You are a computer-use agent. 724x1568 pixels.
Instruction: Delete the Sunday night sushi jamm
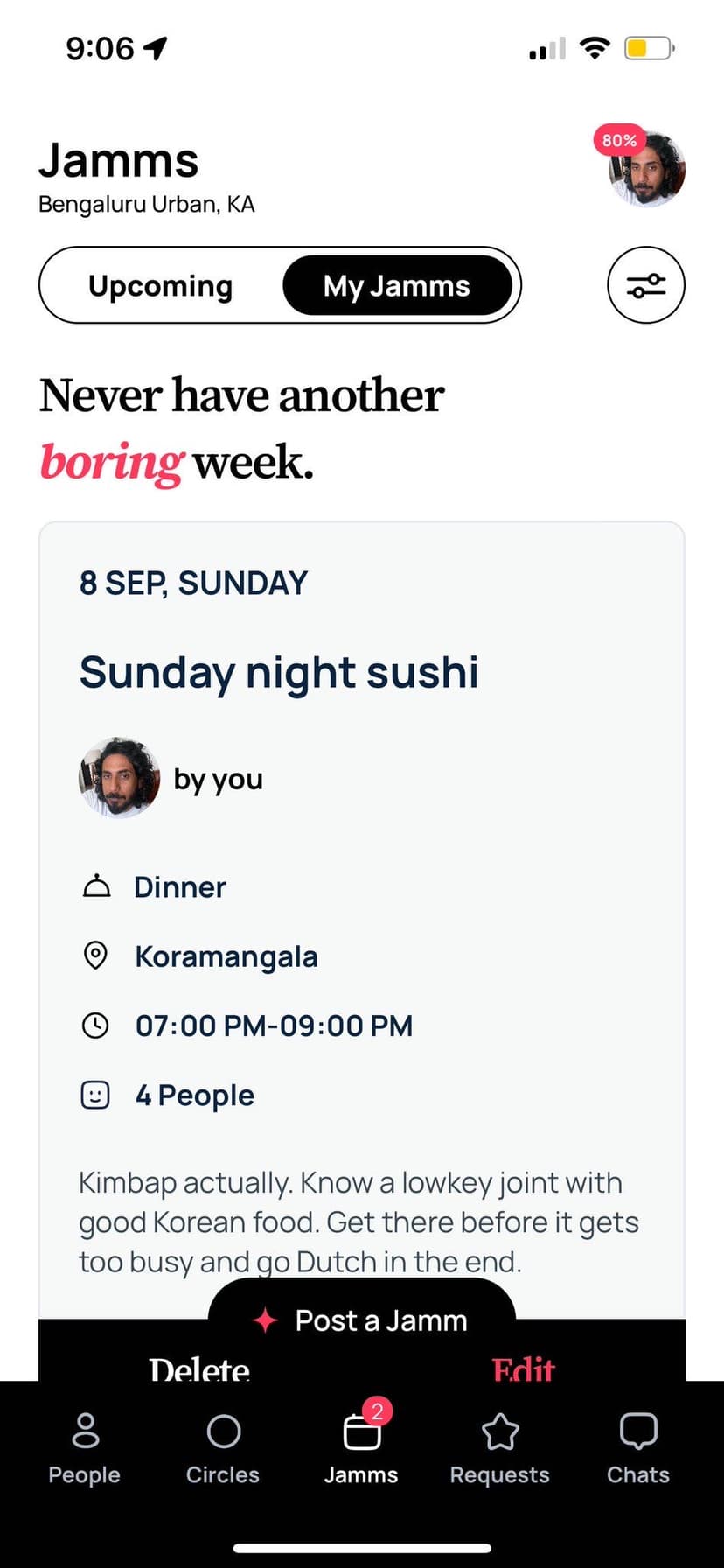coord(199,1368)
